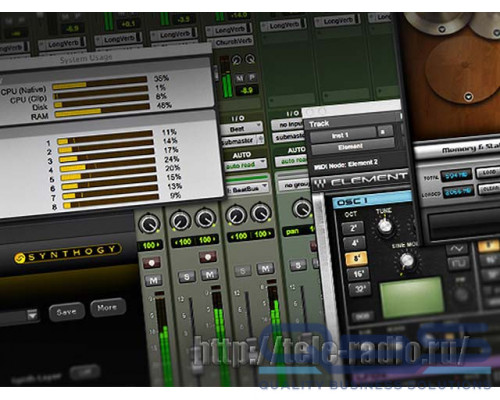Screen dimensions: 500x400
Task: Click the TOTAL memory readout in the Memory panel
Action: [456, 175]
